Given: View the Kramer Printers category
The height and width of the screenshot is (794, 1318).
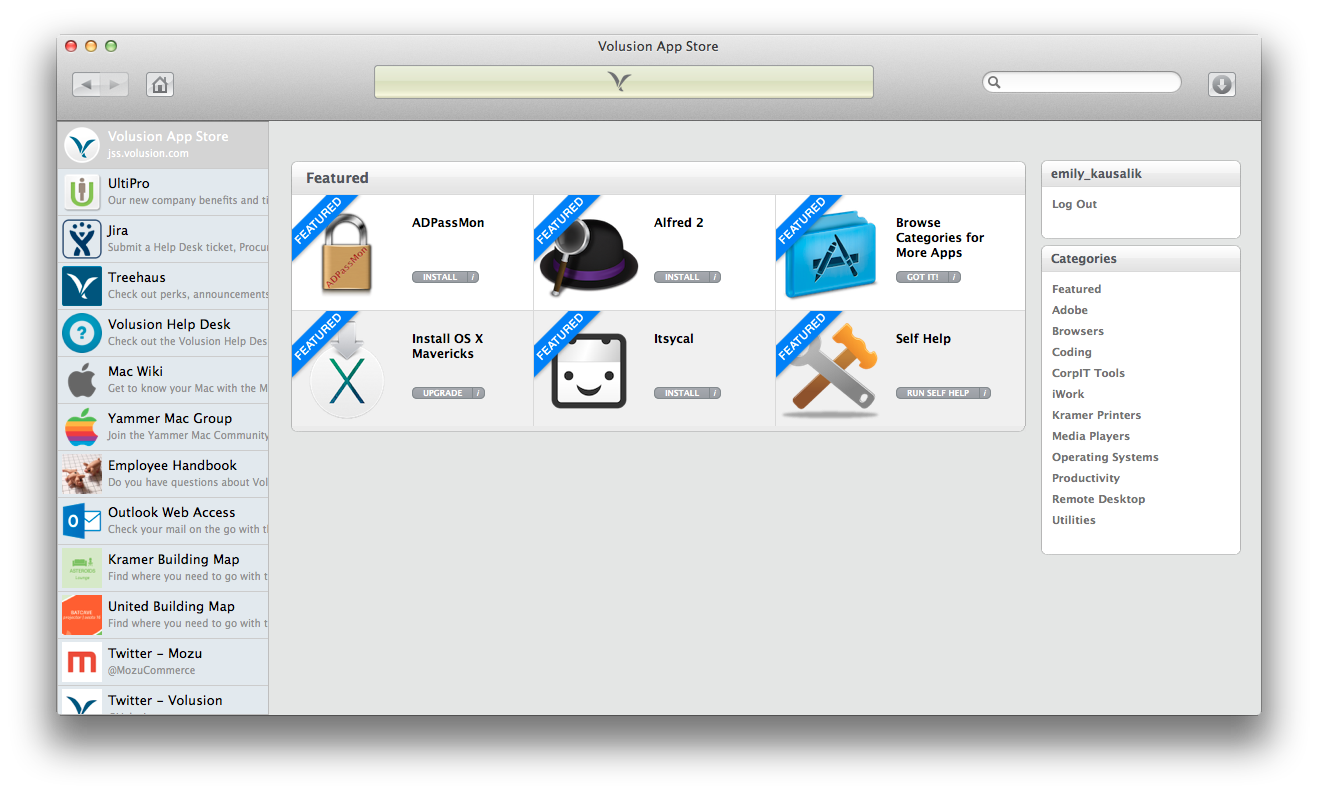Looking at the screenshot, I should click(x=1096, y=415).
